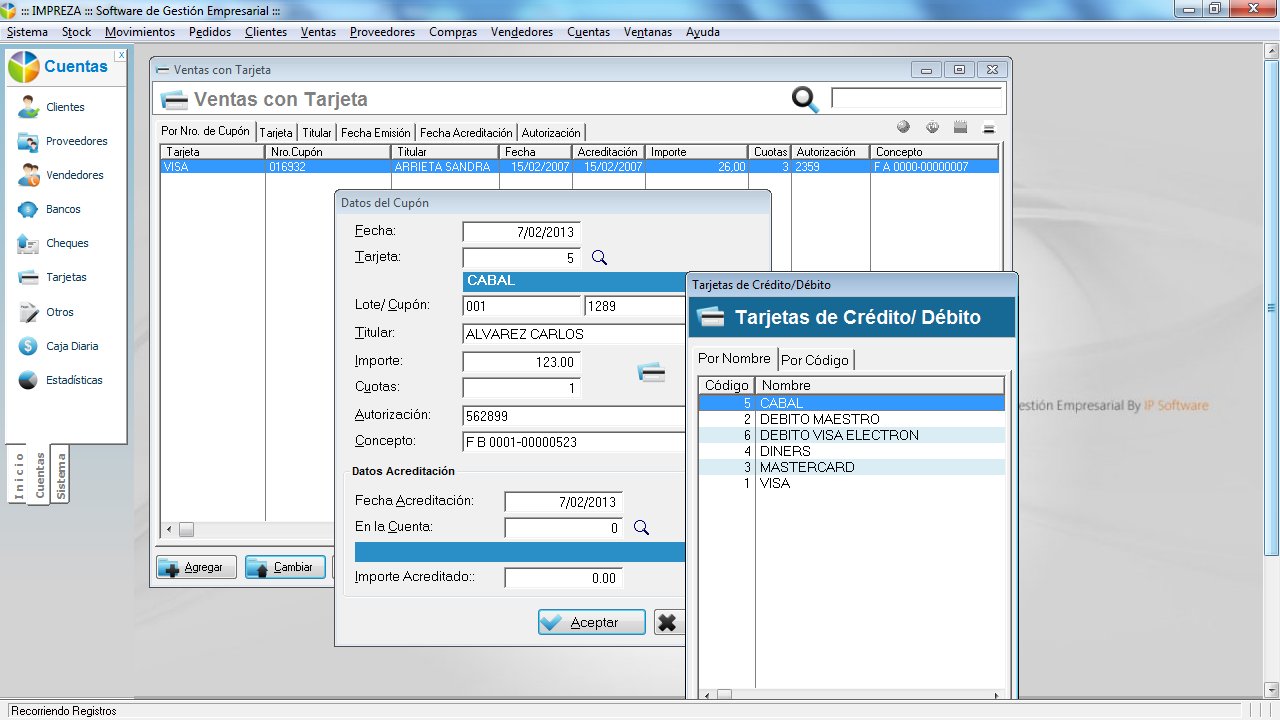Click the calendar icon in the list toolbar

pyautogui.click(x=960, y=127)
